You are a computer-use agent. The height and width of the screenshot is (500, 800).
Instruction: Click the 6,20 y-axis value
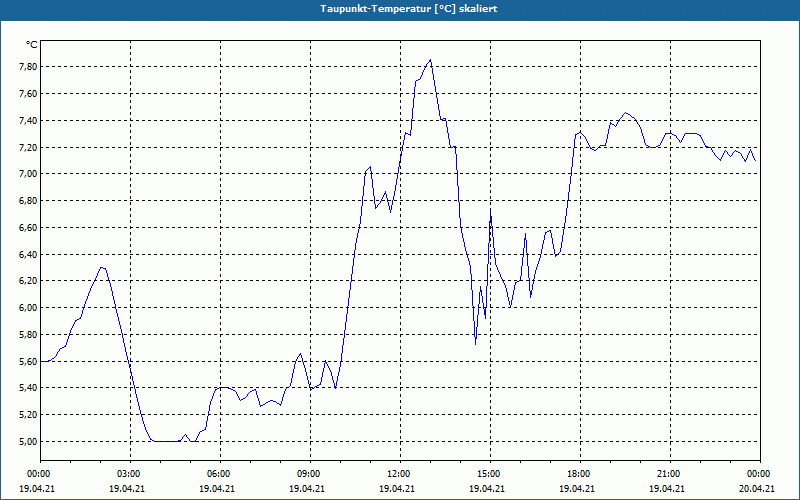tap(28, 281)
